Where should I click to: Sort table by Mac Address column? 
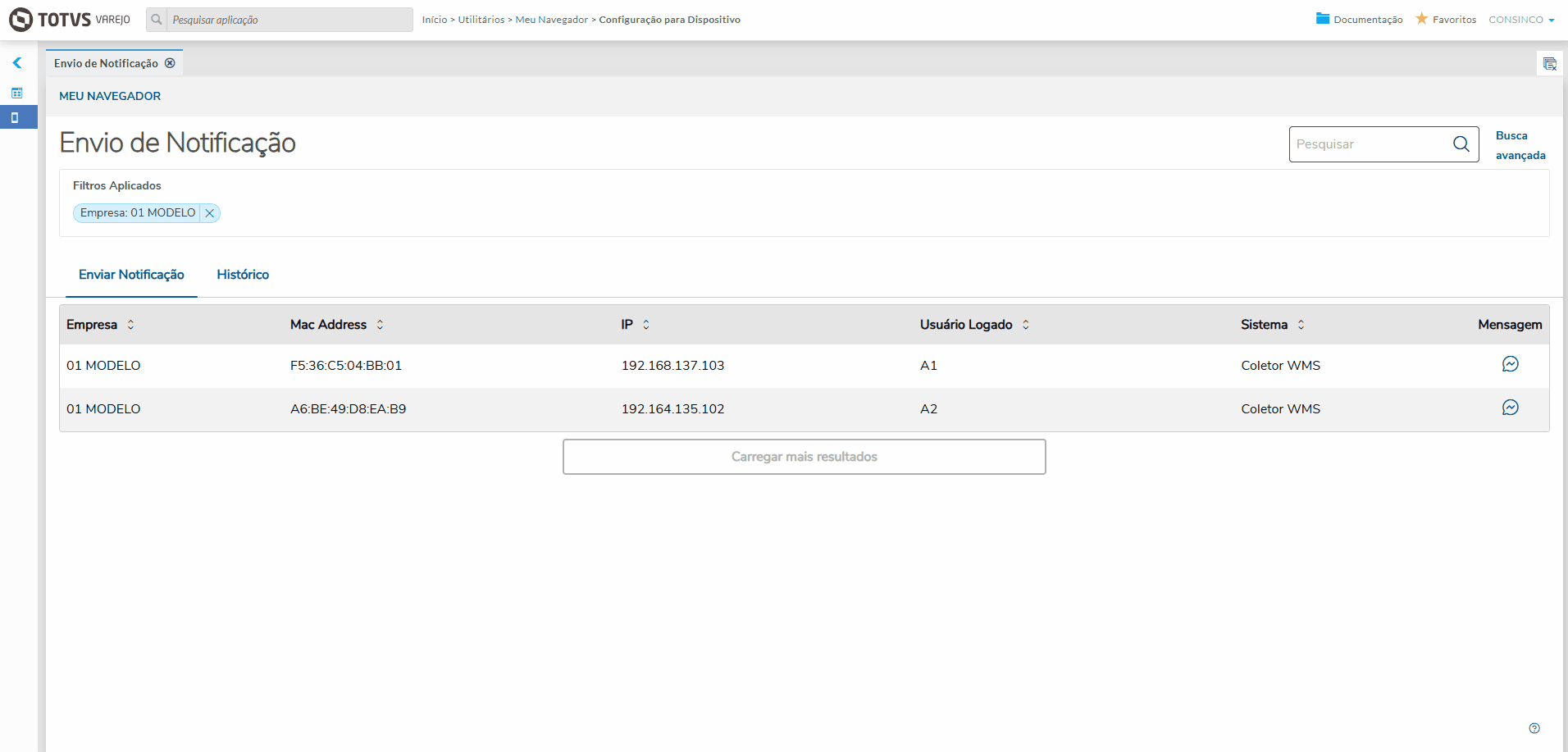(x=380, y=325)
